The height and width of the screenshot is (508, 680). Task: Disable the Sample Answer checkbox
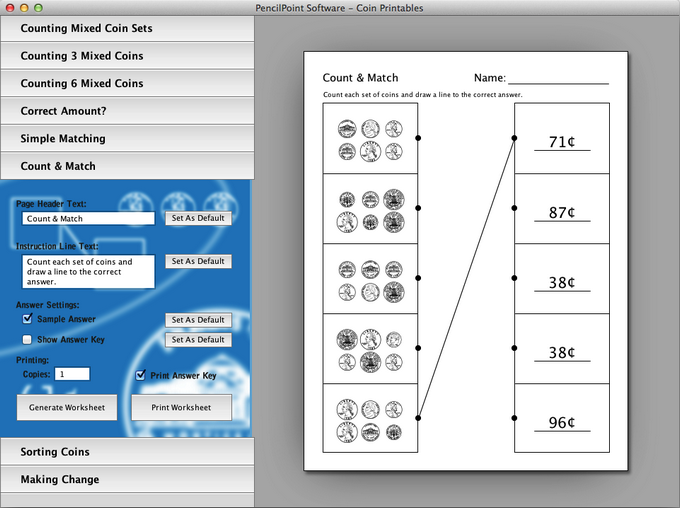point(27,319)
